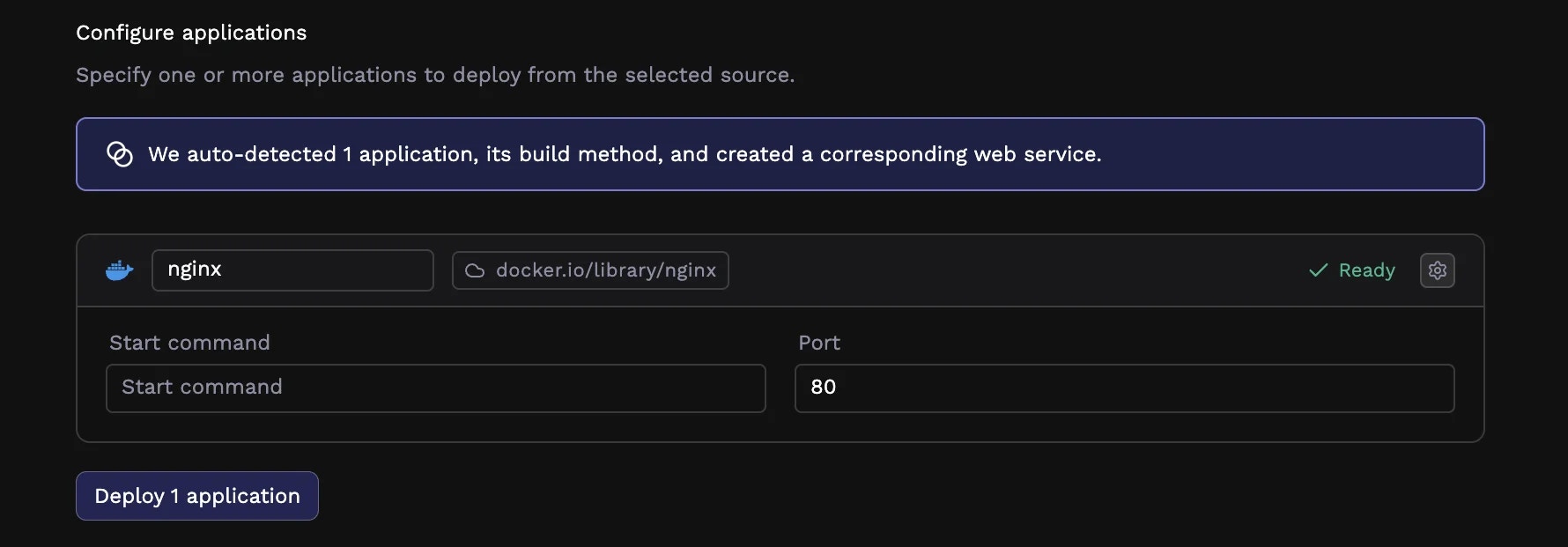Click the Port label above the input
This screenshot has width=1568, height=547.
[x=818, y=343]
